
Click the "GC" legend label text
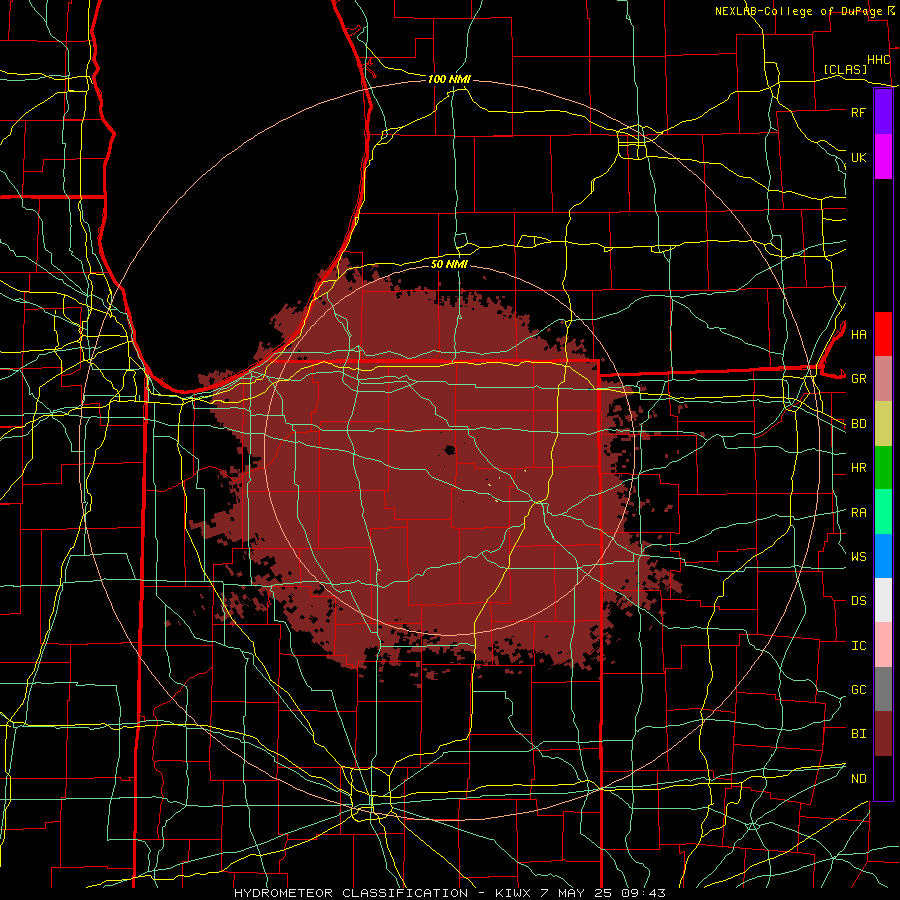point(858,689)
